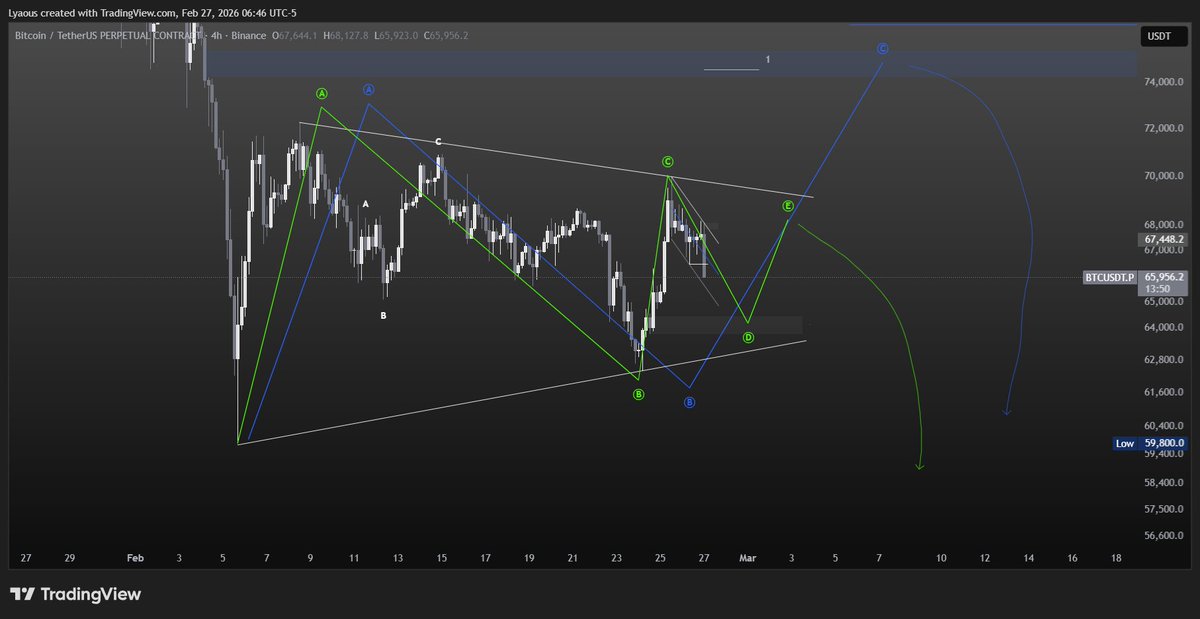Screen dimensions: 1200x619
Task: Click the current price label 65,956.2
Action: [x=1165, y=276]
